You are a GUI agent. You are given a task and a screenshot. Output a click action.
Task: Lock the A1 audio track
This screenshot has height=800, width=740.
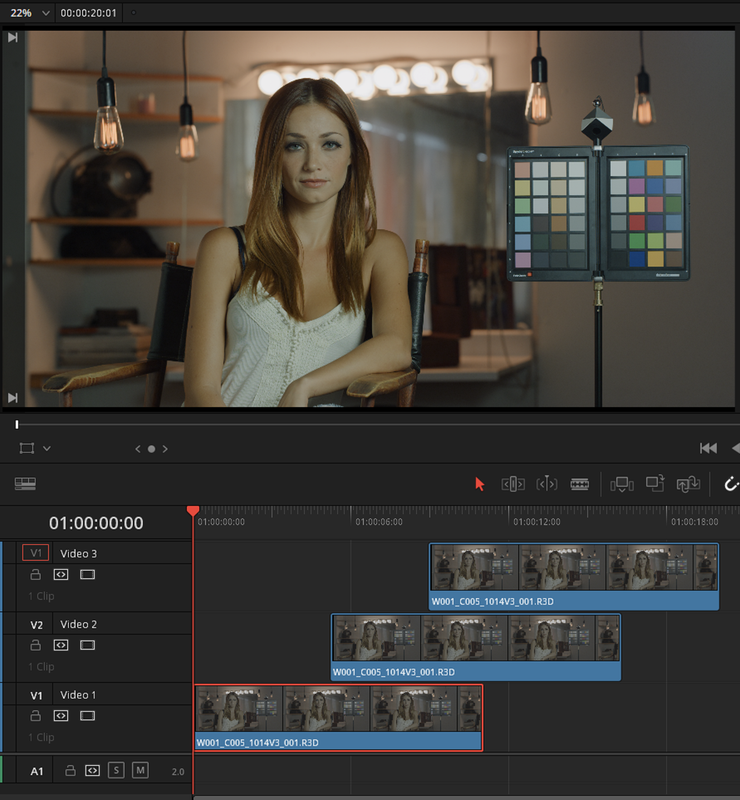coord(70,770)
